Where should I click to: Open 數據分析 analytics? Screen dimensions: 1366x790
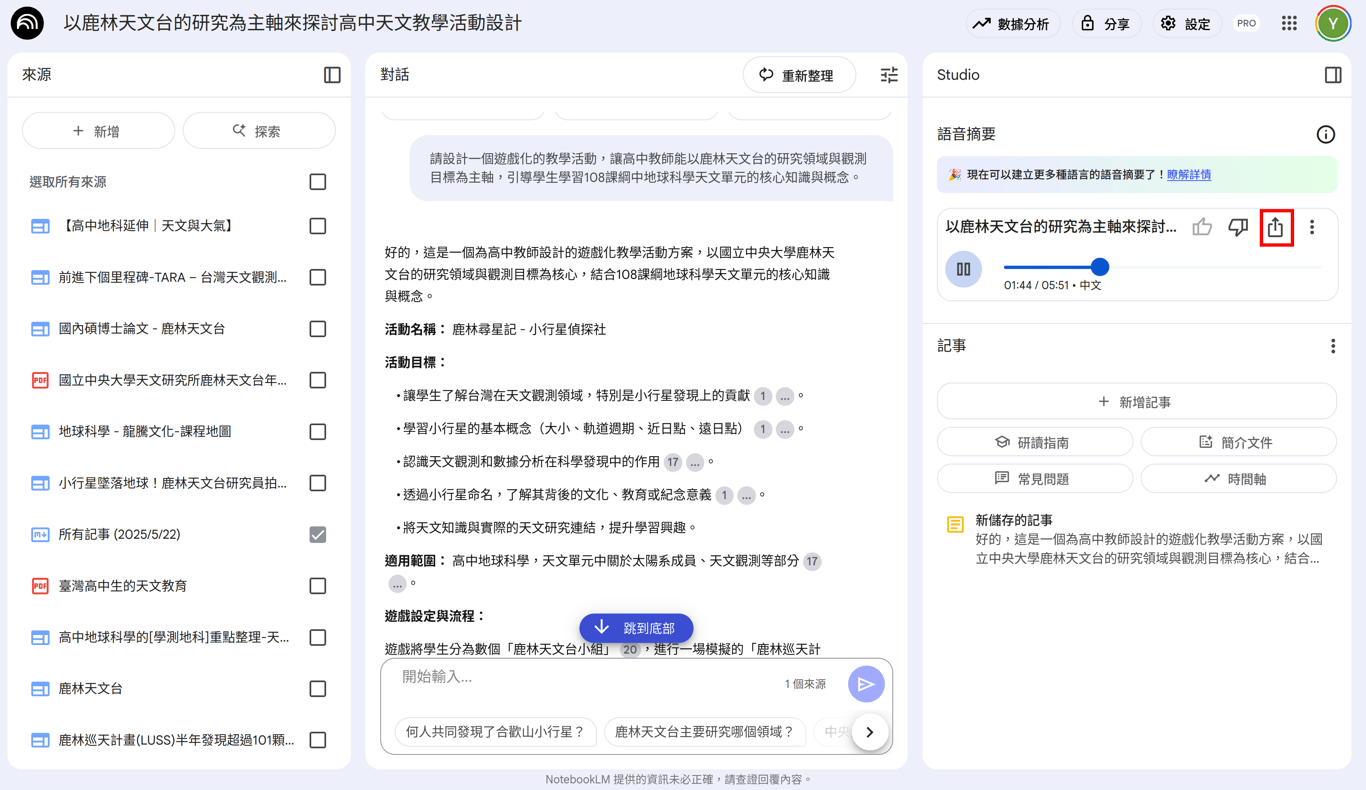pyautogui.click(x=1011, y=23)
